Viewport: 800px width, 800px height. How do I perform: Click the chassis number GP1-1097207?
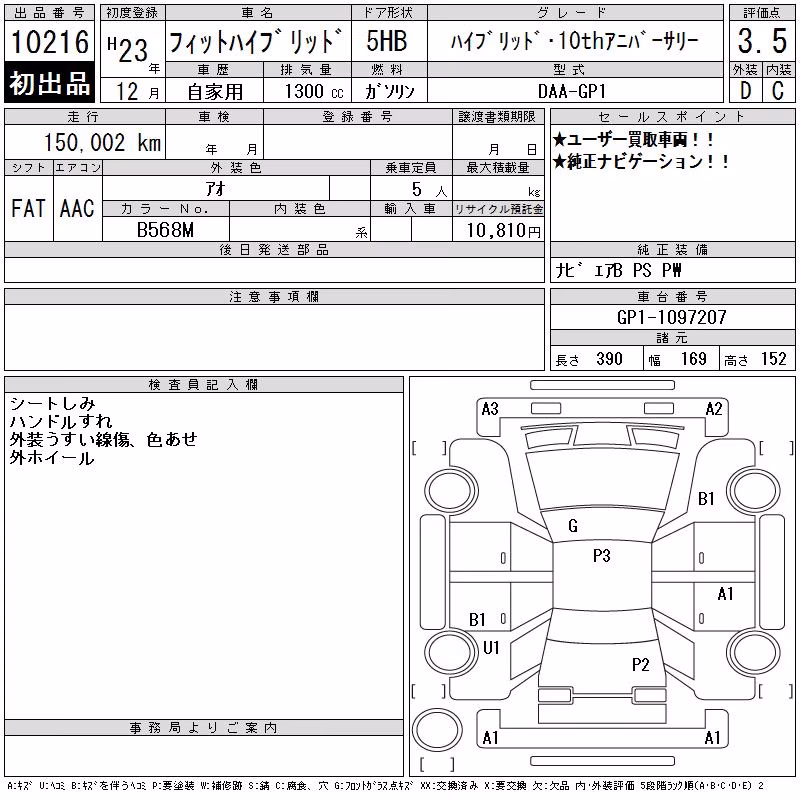click(x=671, y=317)
